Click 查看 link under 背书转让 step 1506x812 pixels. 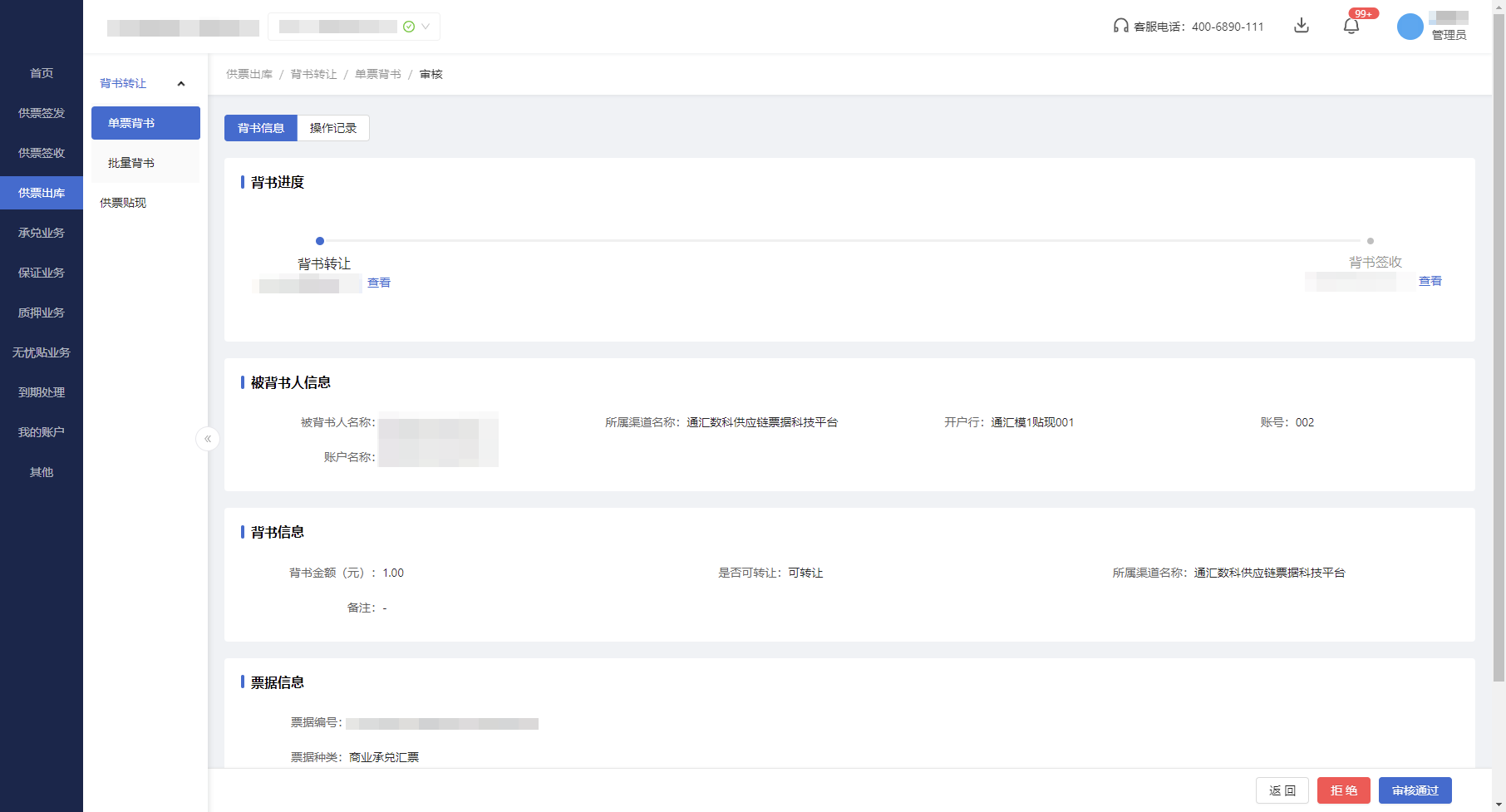[379, 283]
